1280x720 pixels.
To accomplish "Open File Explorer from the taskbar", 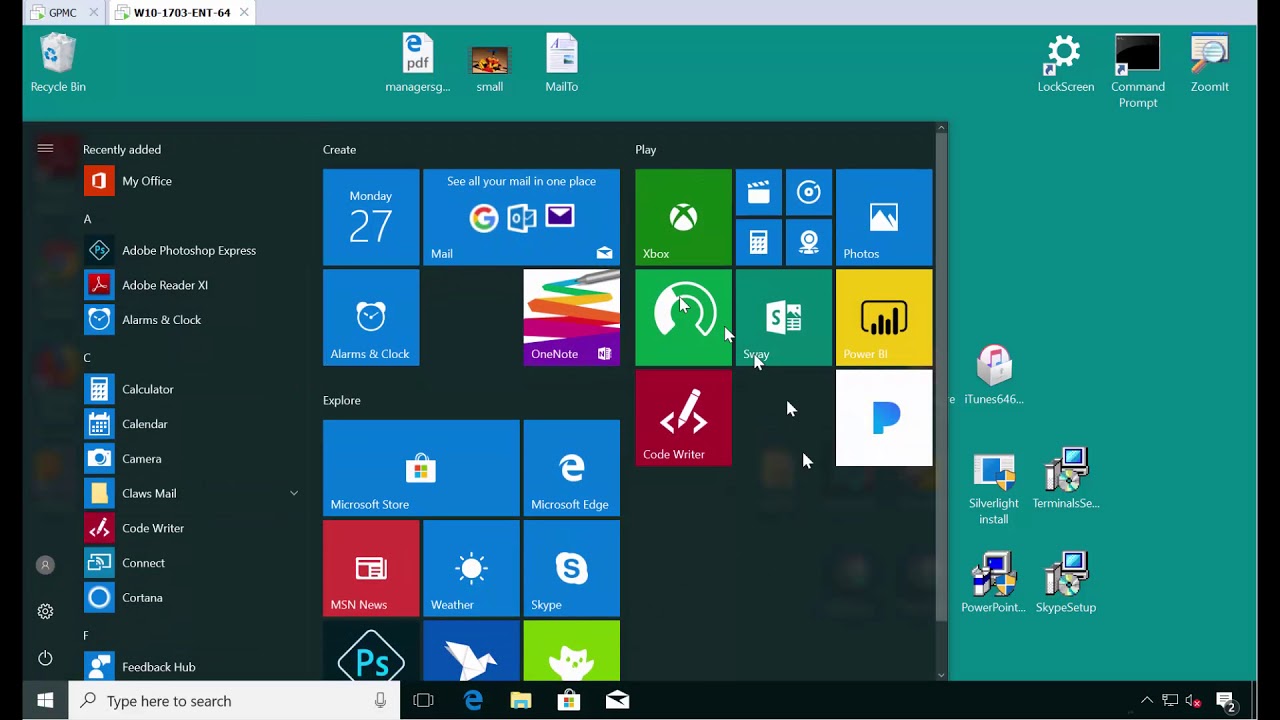I will pyautogui.click(x=521, y=701).
